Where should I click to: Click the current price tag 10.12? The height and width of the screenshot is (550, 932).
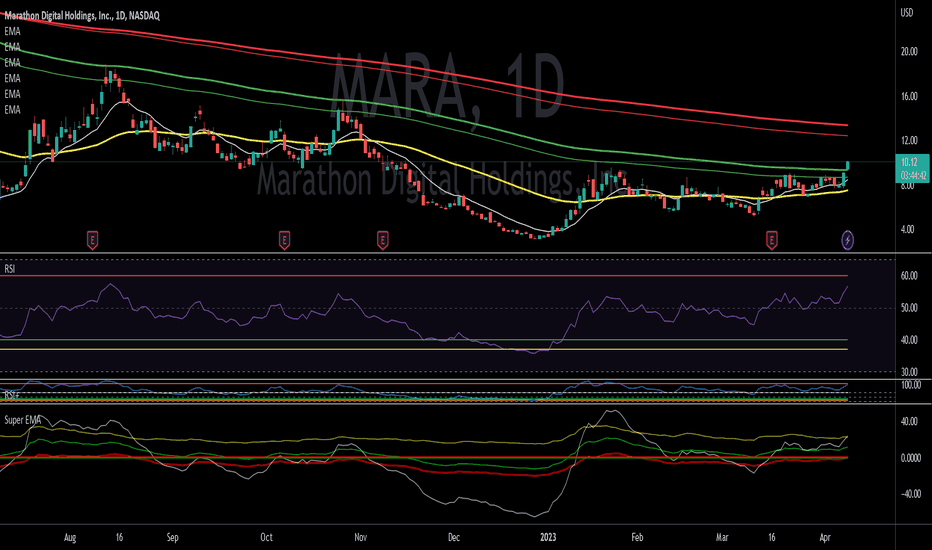[x=909, y=162]
